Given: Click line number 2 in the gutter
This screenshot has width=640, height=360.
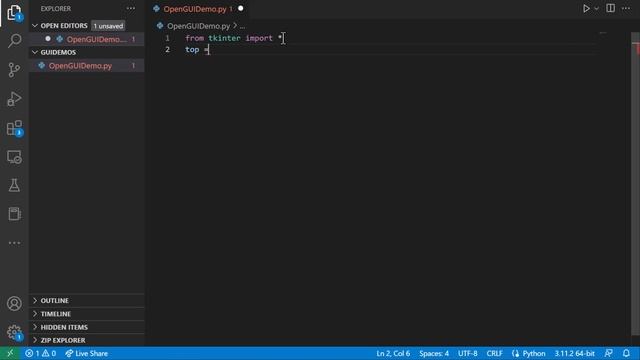Looking at the screenshot, I should [x=167, y=49].
